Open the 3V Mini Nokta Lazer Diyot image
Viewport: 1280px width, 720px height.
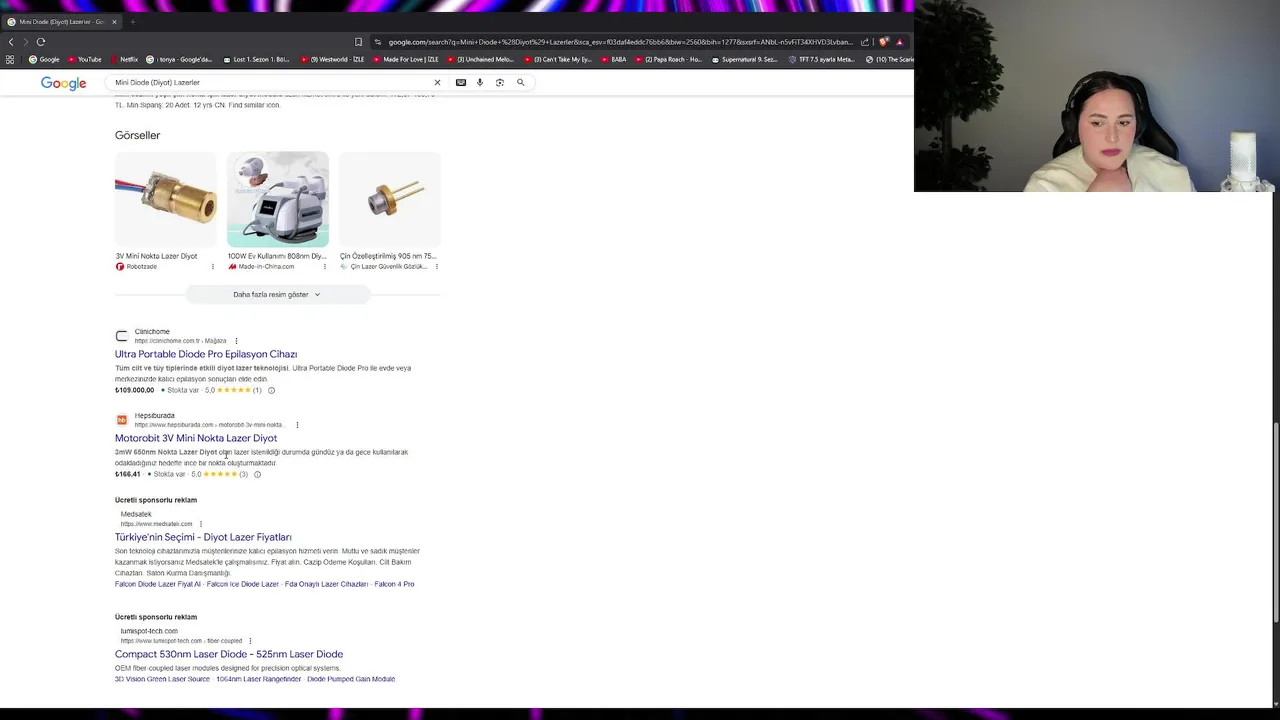tap(166, 199)
